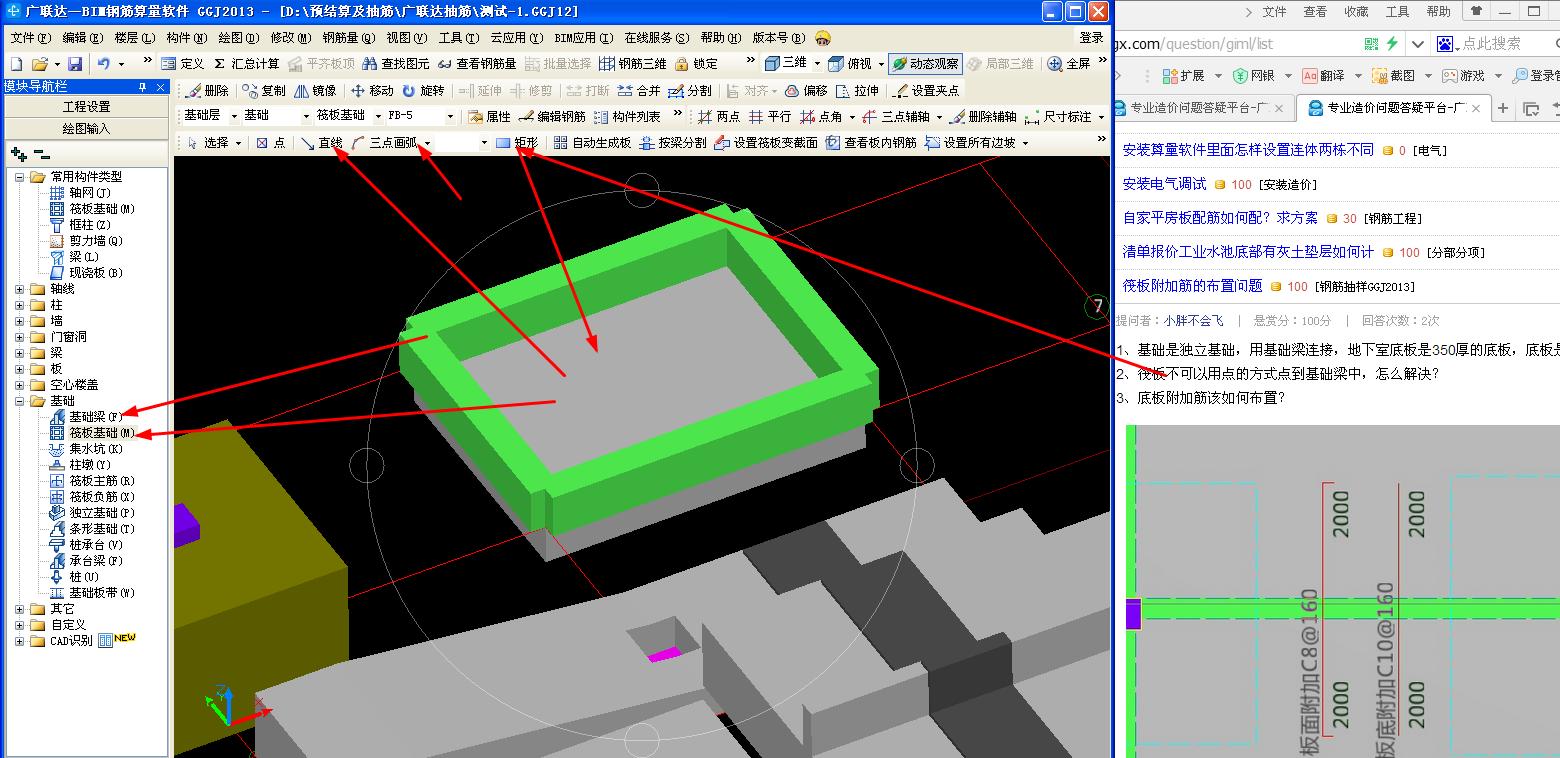Collapse the 常用构件类型 tree node

point(20,177)
